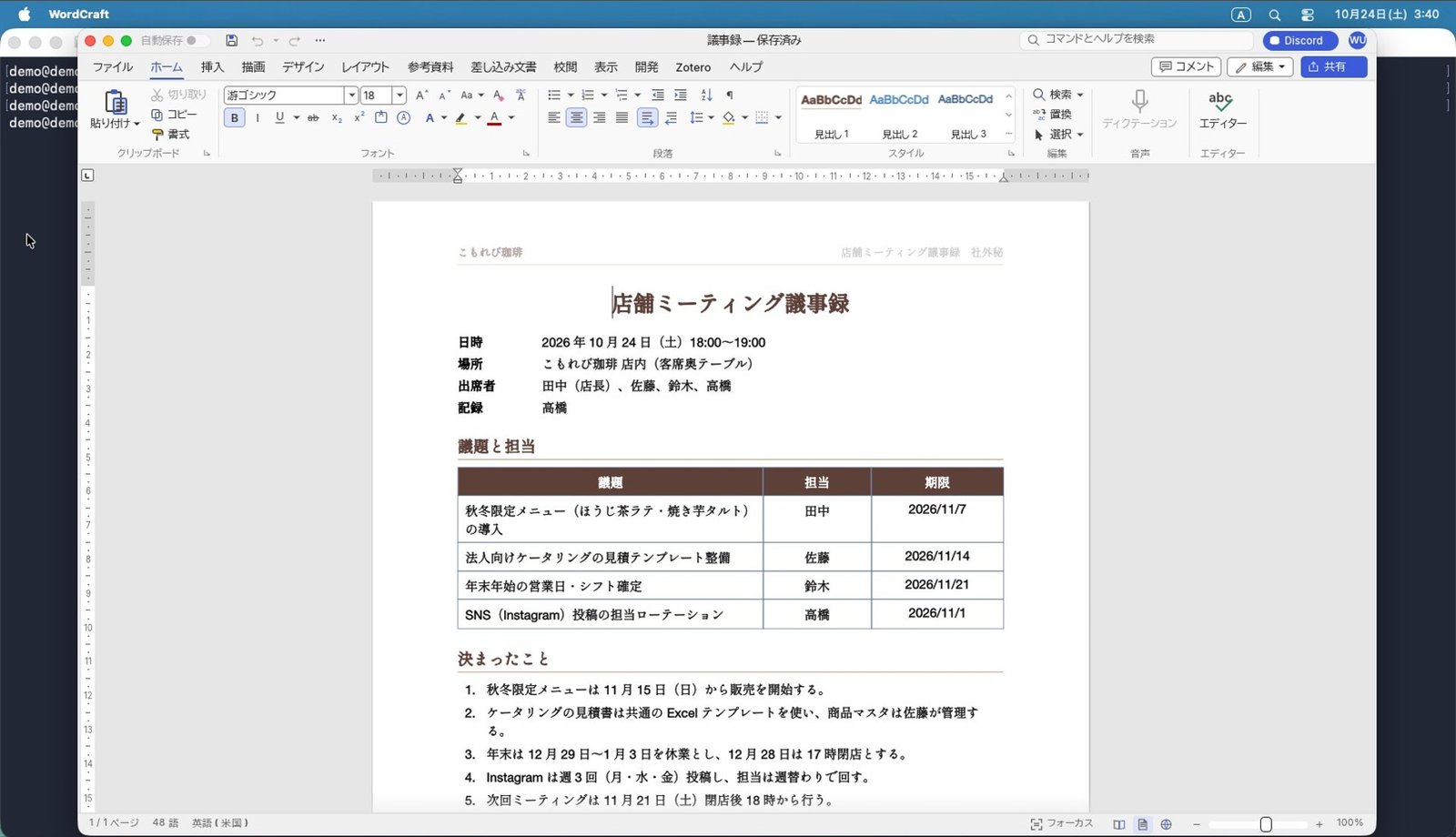1456x837 pixels.
Task: Click the command and help search field
Action: point(1137,39)
